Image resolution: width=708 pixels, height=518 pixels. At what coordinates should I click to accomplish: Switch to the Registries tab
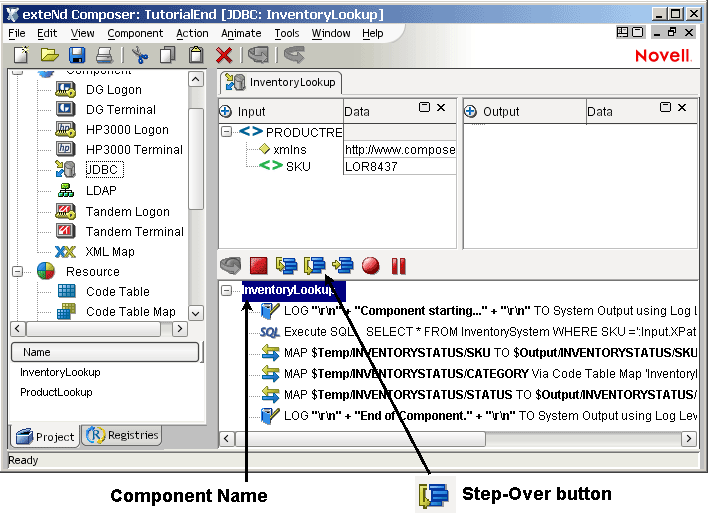(122, 435)
